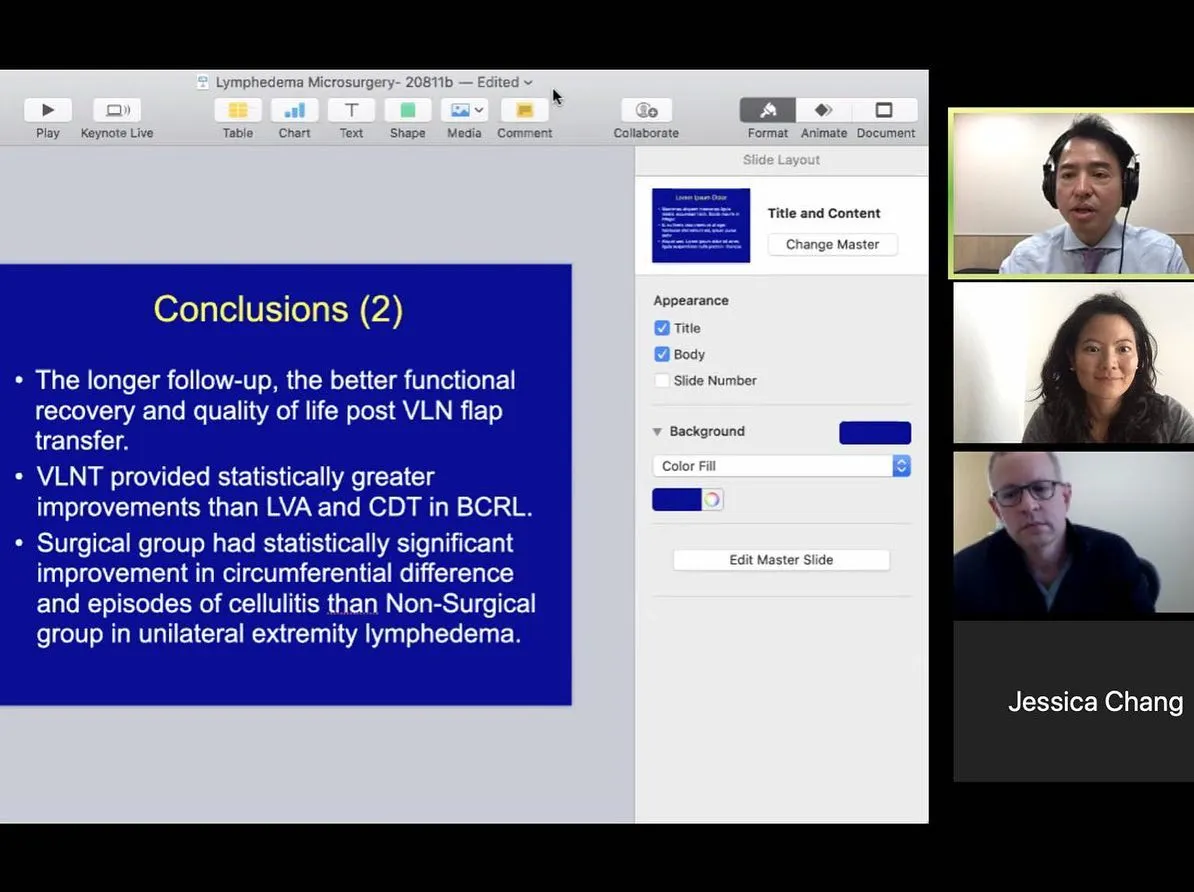The height and width of the screenshot is (892, 1194).
Task: Switch to the Document tab
Action: (885, 111)
